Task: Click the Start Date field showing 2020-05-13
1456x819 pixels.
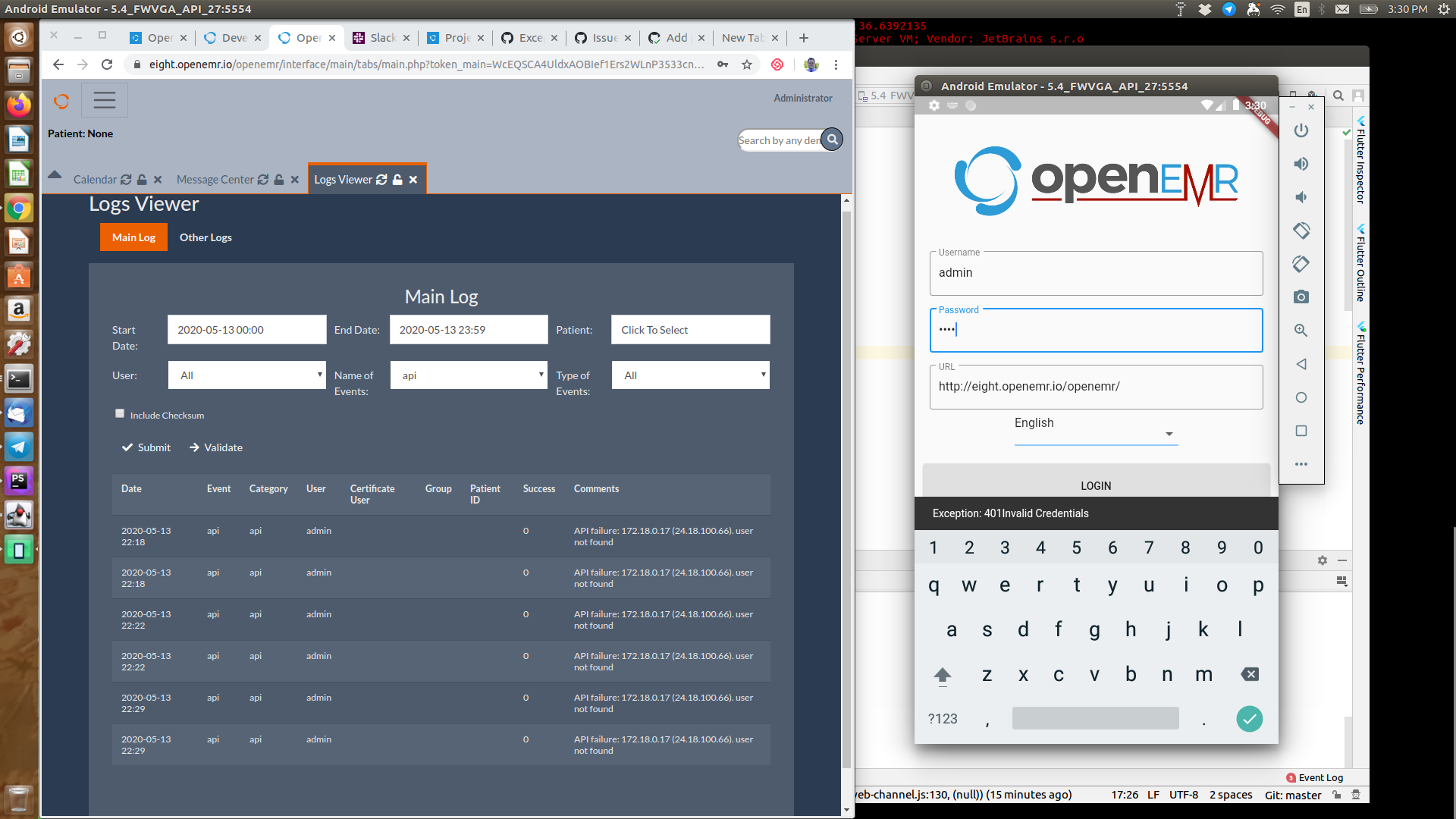Action: (x=246, y=329)
